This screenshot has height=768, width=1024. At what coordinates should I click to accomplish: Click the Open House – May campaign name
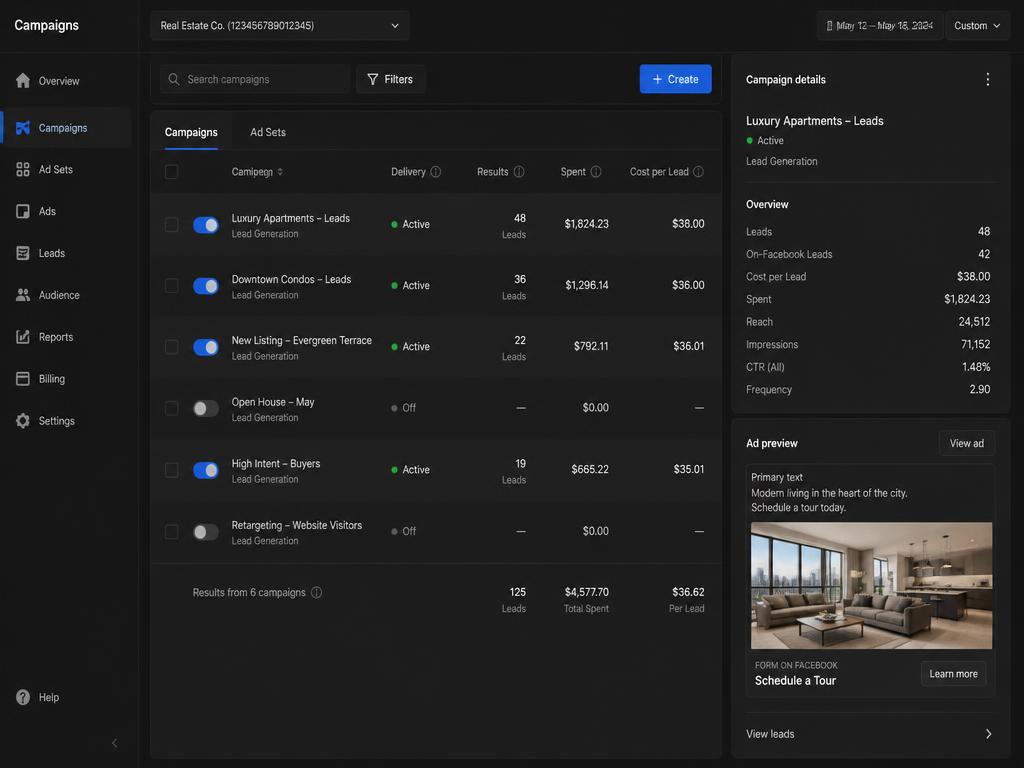tap(273, 402)
